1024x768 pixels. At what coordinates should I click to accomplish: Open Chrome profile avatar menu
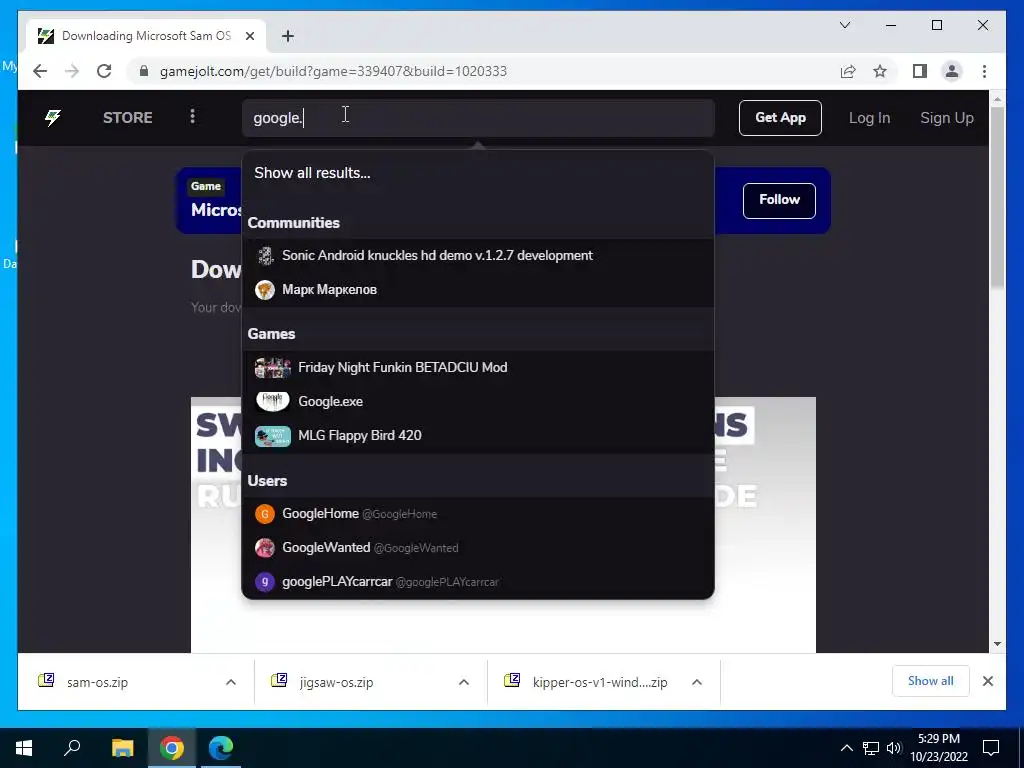tap(952, 71)
